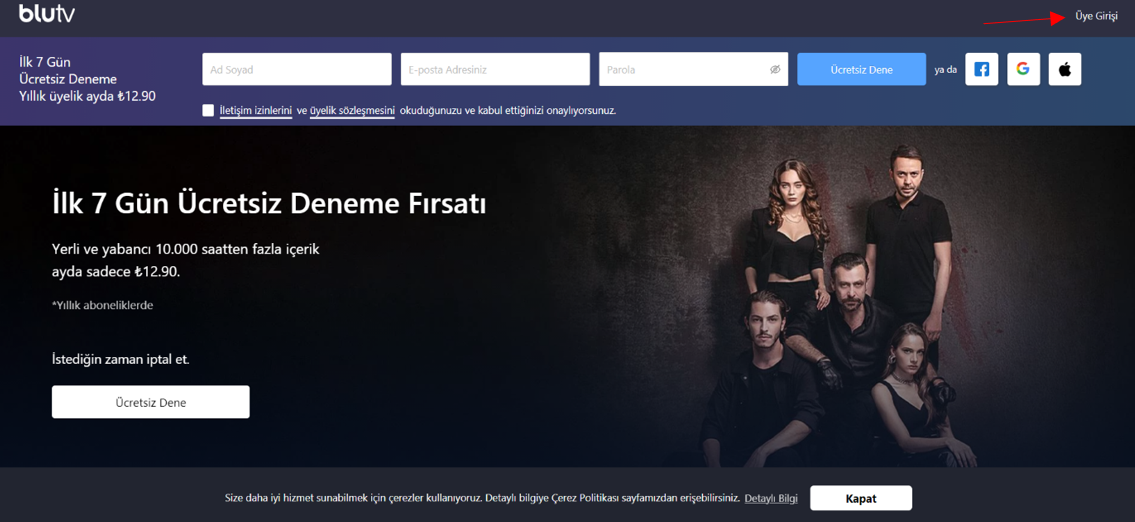Click the Yıllık üyelik ayda ₺12.90 text
This screenshot has width=1135, height=522.
click(87, 96)
